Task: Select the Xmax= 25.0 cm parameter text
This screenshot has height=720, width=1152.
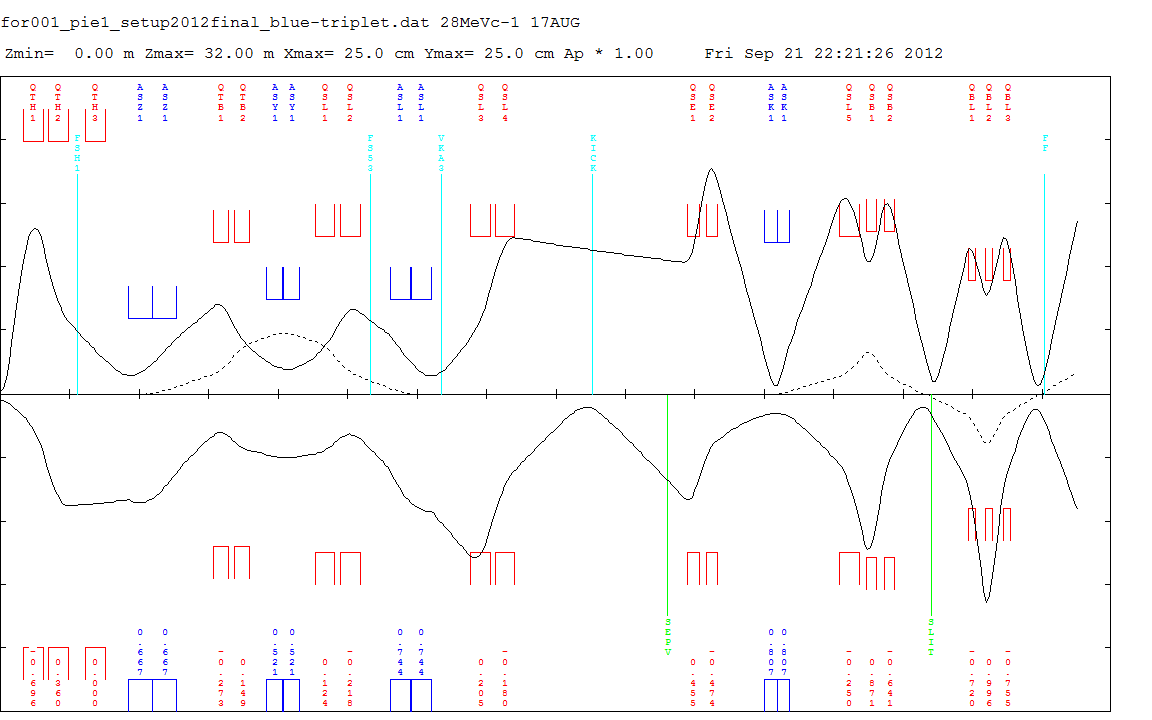Action: coord(333,53)
